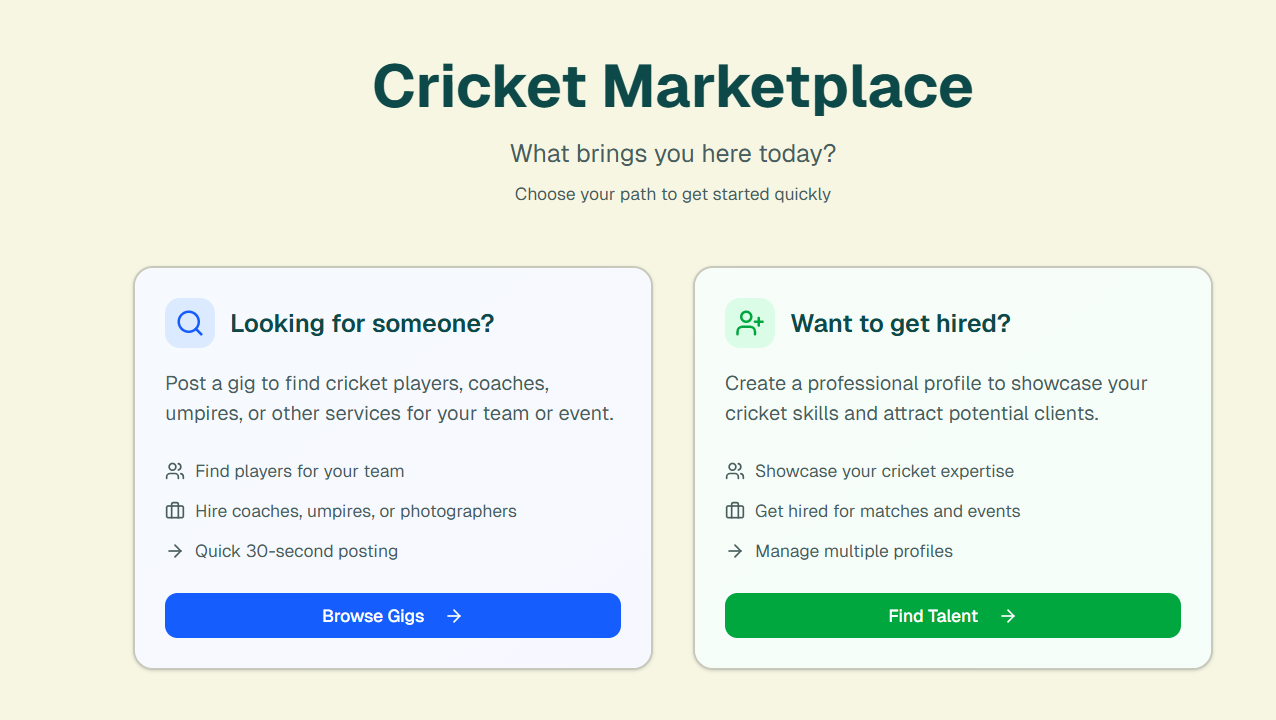
Task: Click the 'Looking for someone?' heading
Action: tap(362, 322)
